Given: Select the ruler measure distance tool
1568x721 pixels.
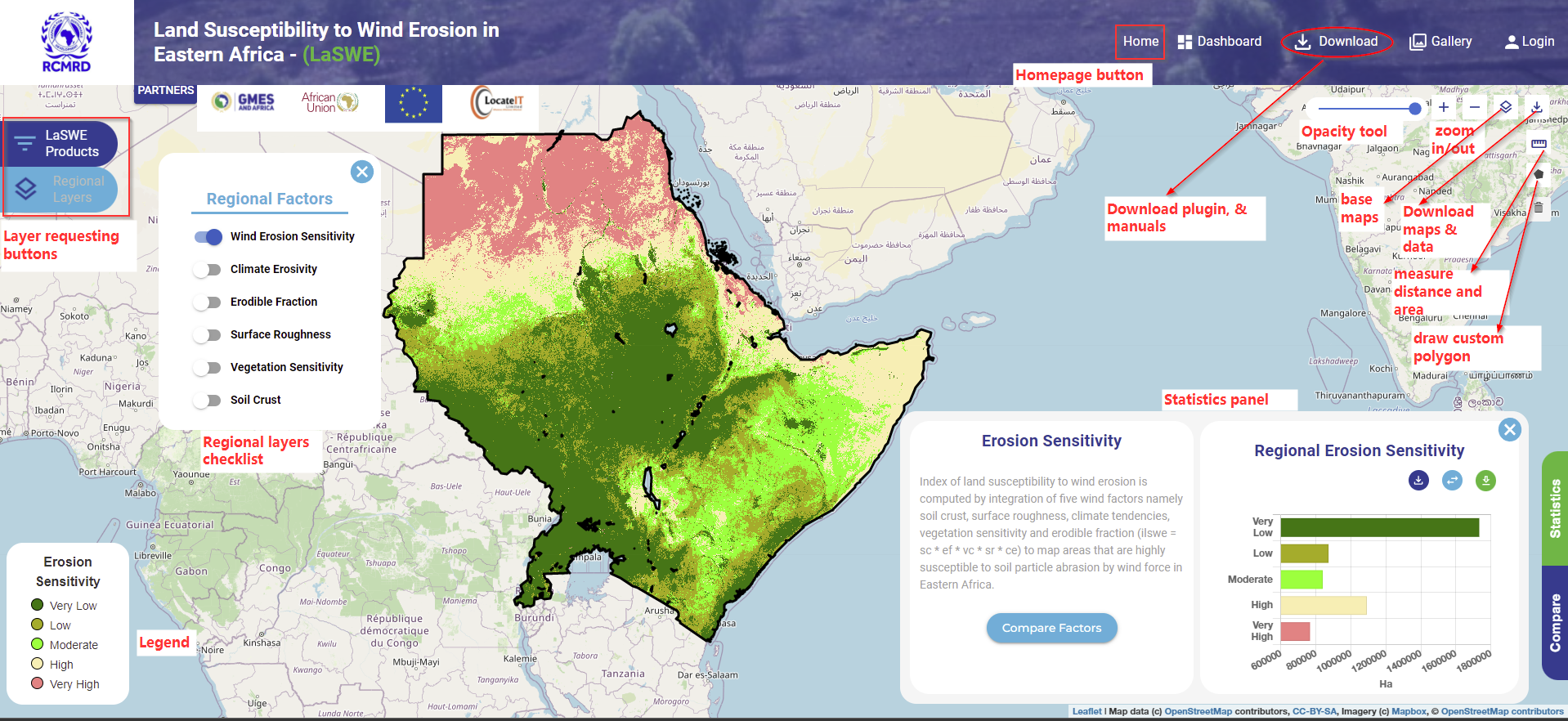Looking at the screenshot, I should click(x=1539, y=144).
